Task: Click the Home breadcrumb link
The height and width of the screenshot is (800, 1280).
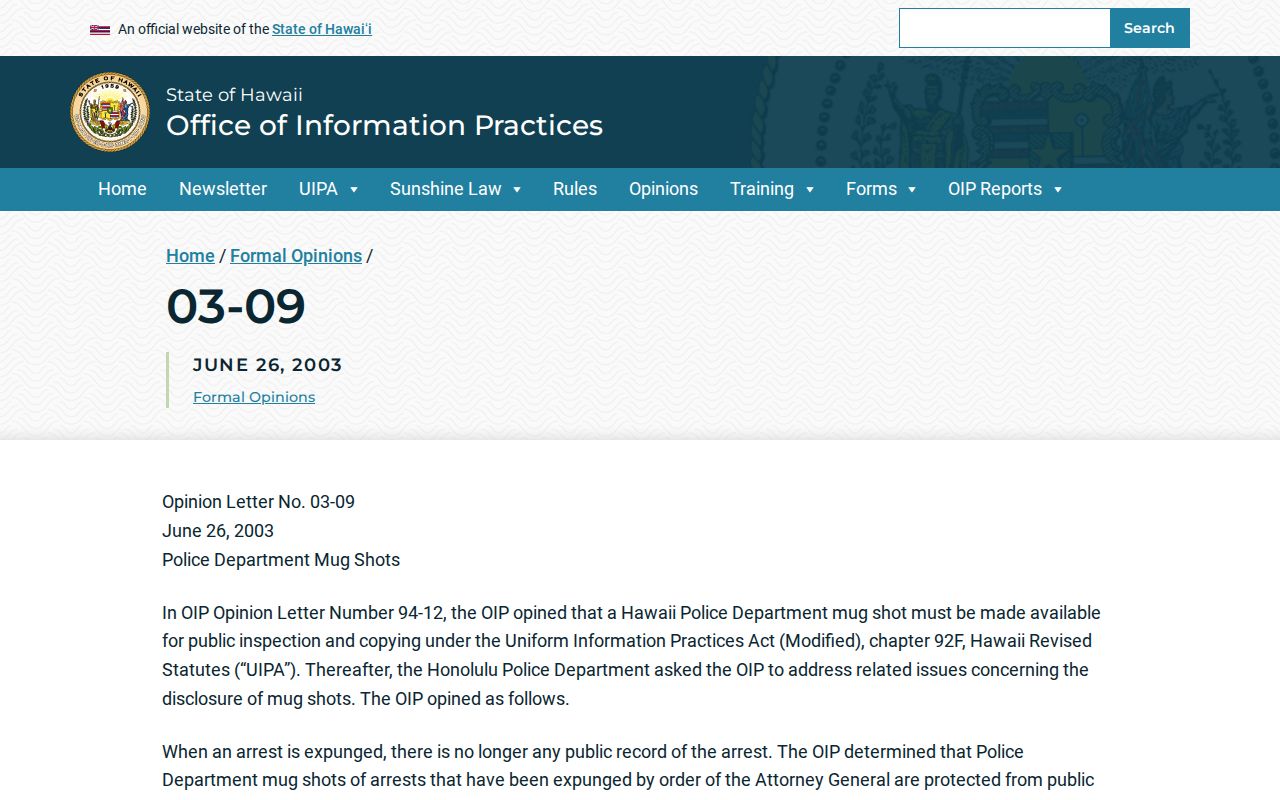Action: [x=190, y=256]
